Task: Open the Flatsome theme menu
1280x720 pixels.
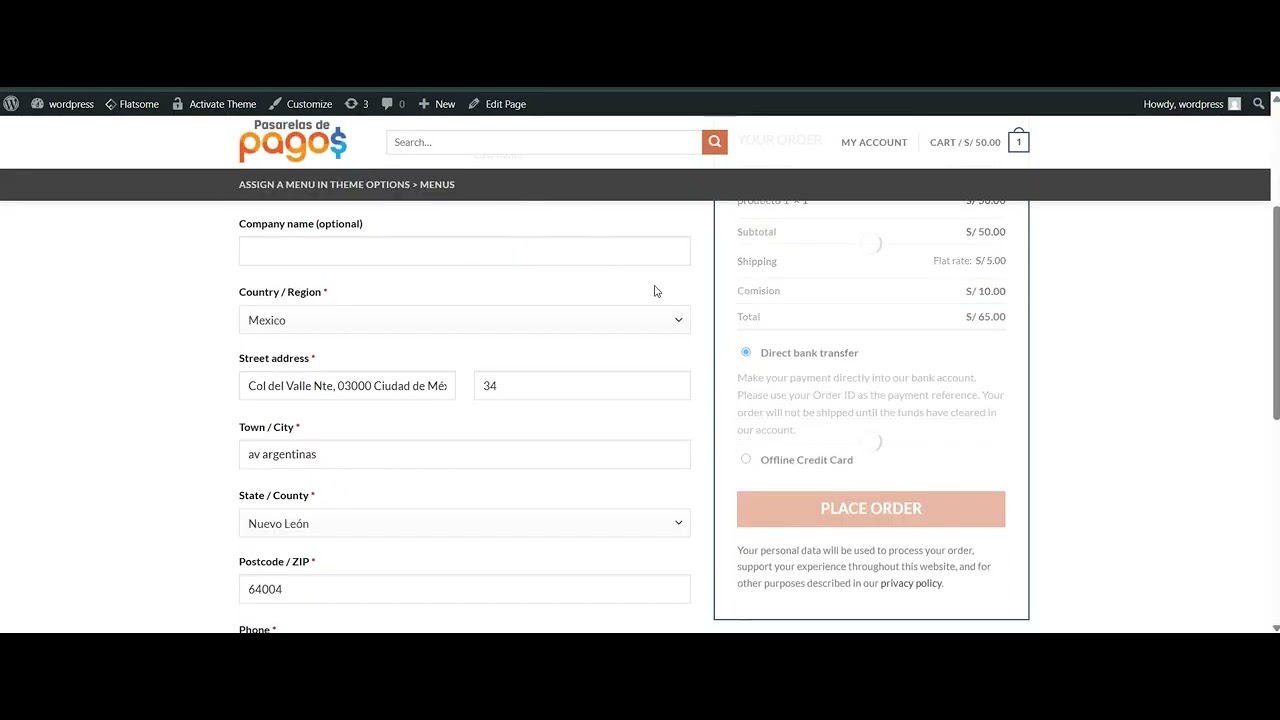Action: pos(132,104)
